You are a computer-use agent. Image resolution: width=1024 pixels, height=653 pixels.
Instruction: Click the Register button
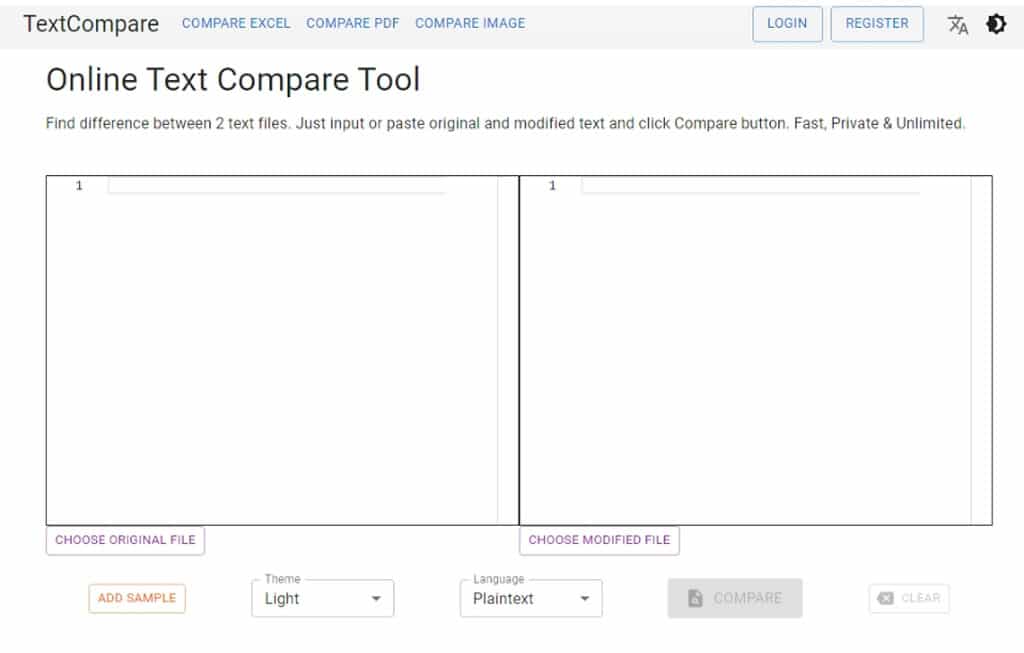pyautogui.click(x=877, y=24)
